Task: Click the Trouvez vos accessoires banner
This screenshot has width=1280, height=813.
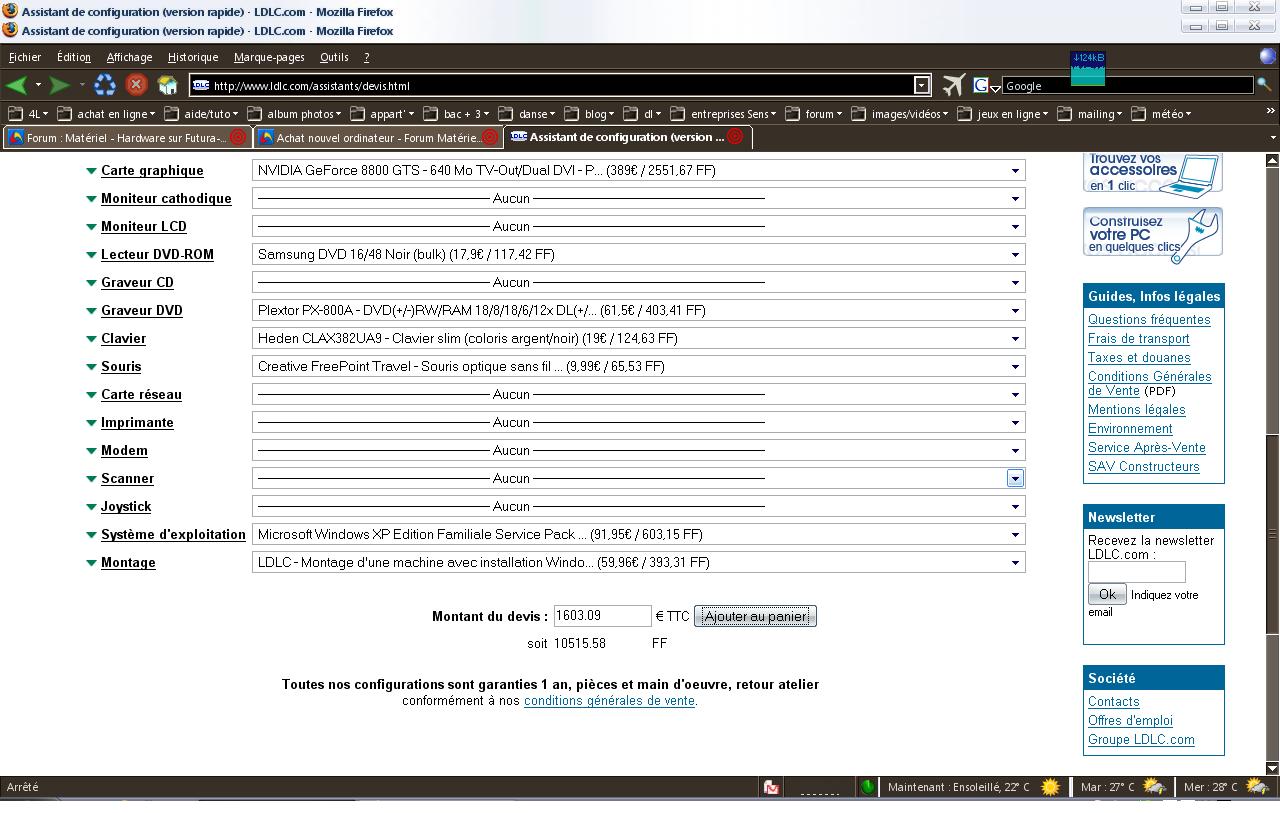Action: (x=1153, y=173)
